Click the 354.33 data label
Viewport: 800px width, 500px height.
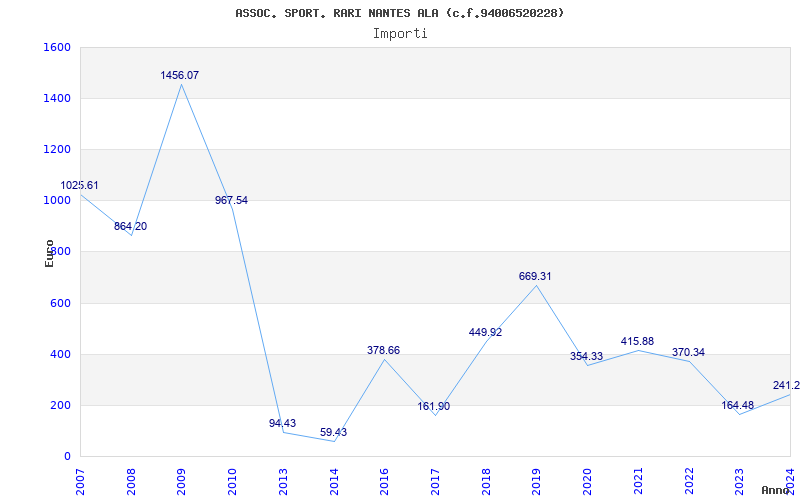(587, 357)
